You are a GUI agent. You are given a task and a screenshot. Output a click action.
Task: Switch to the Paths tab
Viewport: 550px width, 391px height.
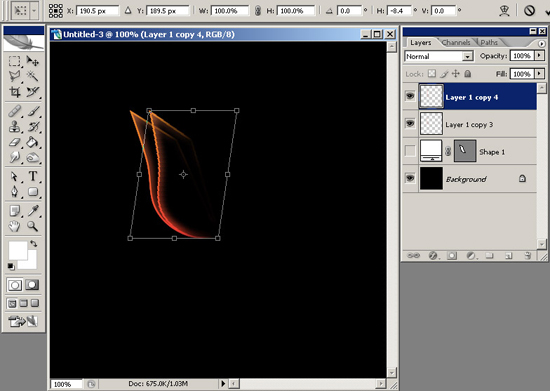[489, 42]
